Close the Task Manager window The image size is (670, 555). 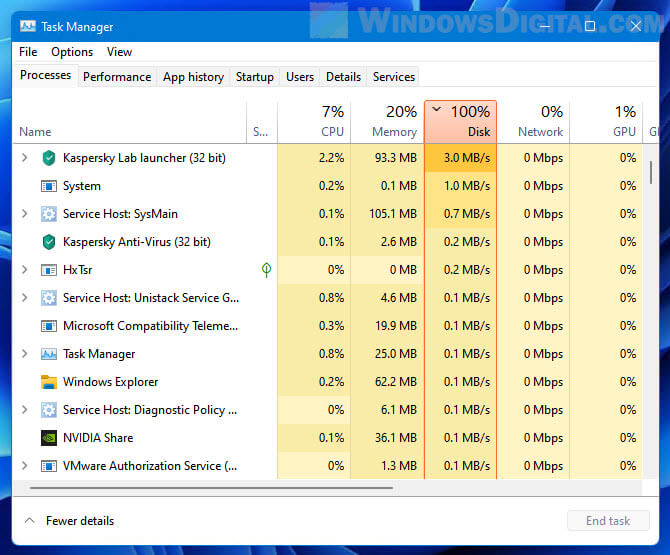tap(635, 26)
